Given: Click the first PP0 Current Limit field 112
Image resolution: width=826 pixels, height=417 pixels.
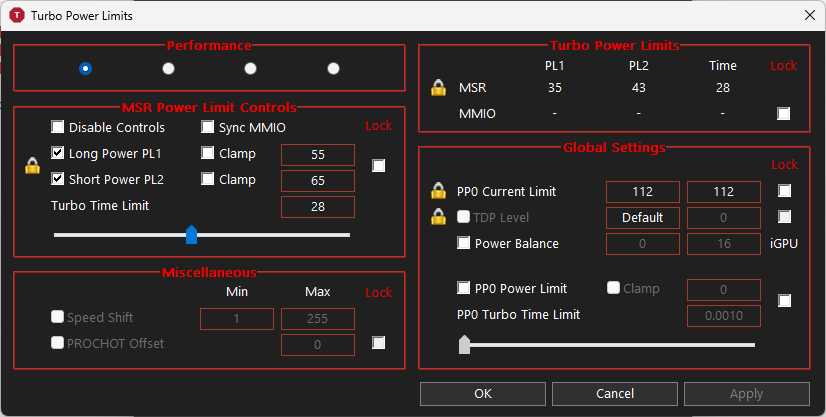Looking at the screenshot, I should 643,192.
